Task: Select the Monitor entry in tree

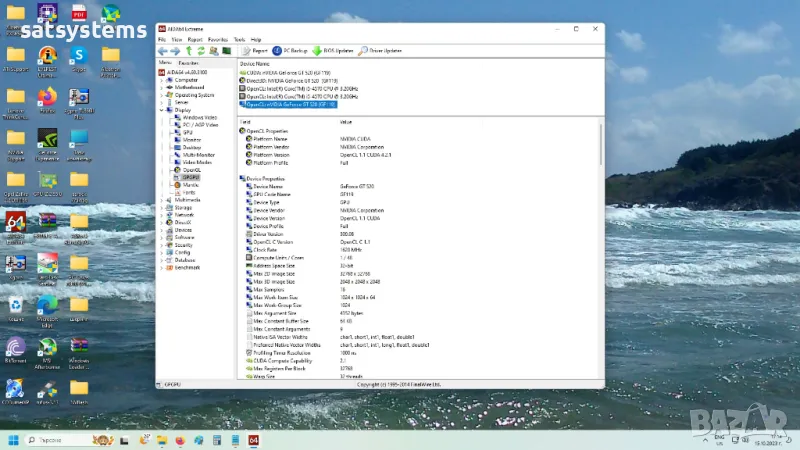Action: [x=192, y=139]
